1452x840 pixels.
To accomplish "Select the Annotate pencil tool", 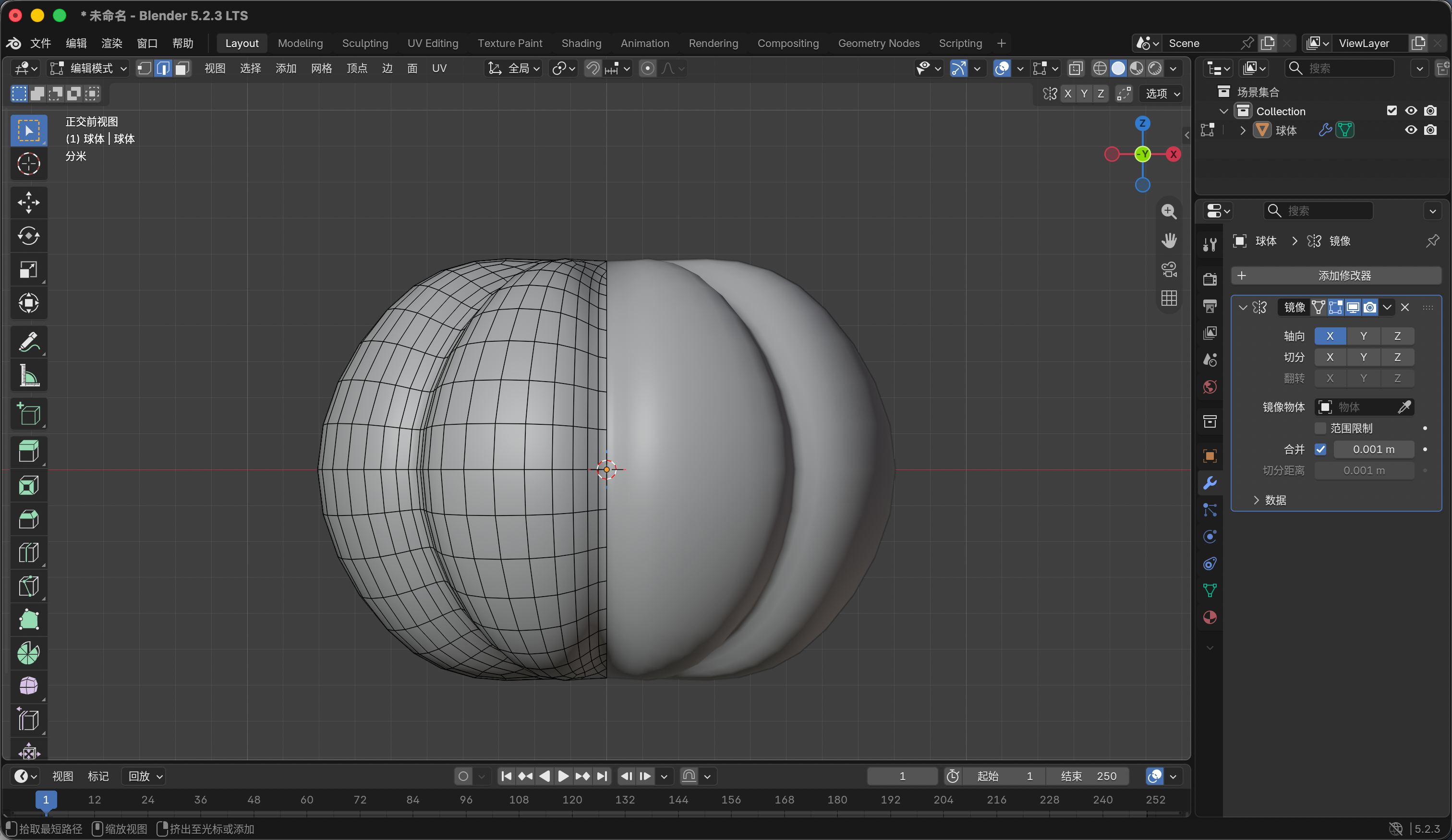I will (x=28, y=342).
